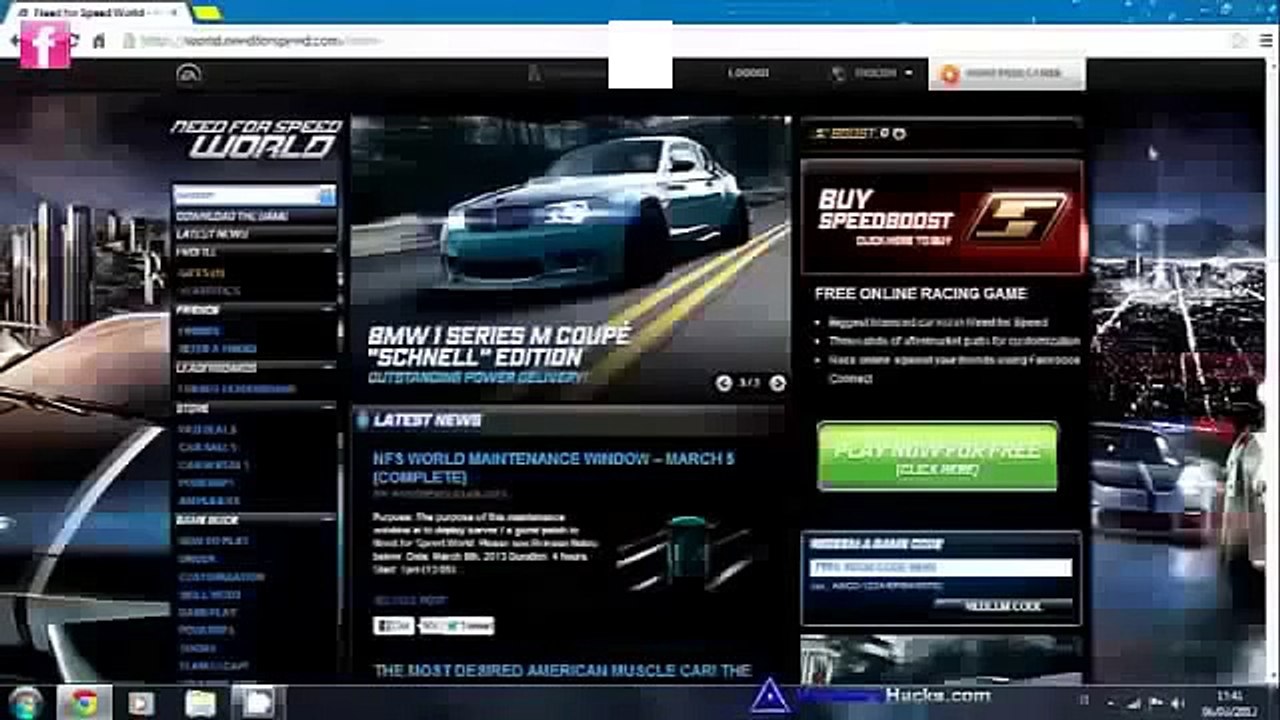
Task: Click the Log Out link in top bar
Action: pos(748,73)
